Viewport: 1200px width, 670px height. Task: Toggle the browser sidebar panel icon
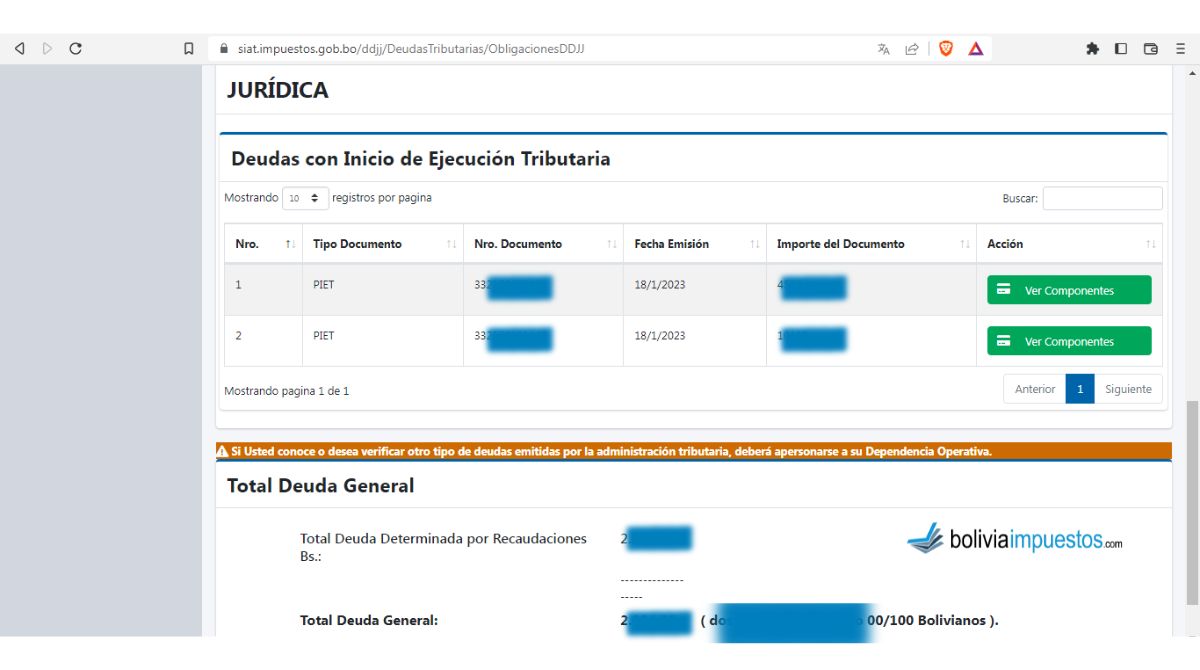pyautogui.click(x=1121, y=48)
